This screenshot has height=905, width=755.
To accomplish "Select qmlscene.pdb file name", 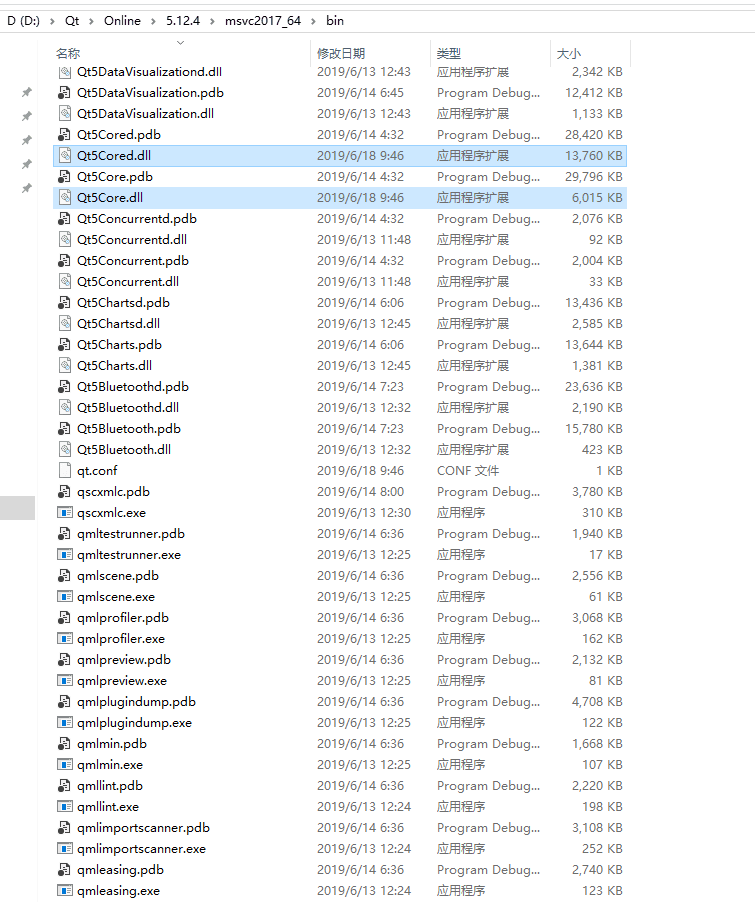I will point(118,576).
